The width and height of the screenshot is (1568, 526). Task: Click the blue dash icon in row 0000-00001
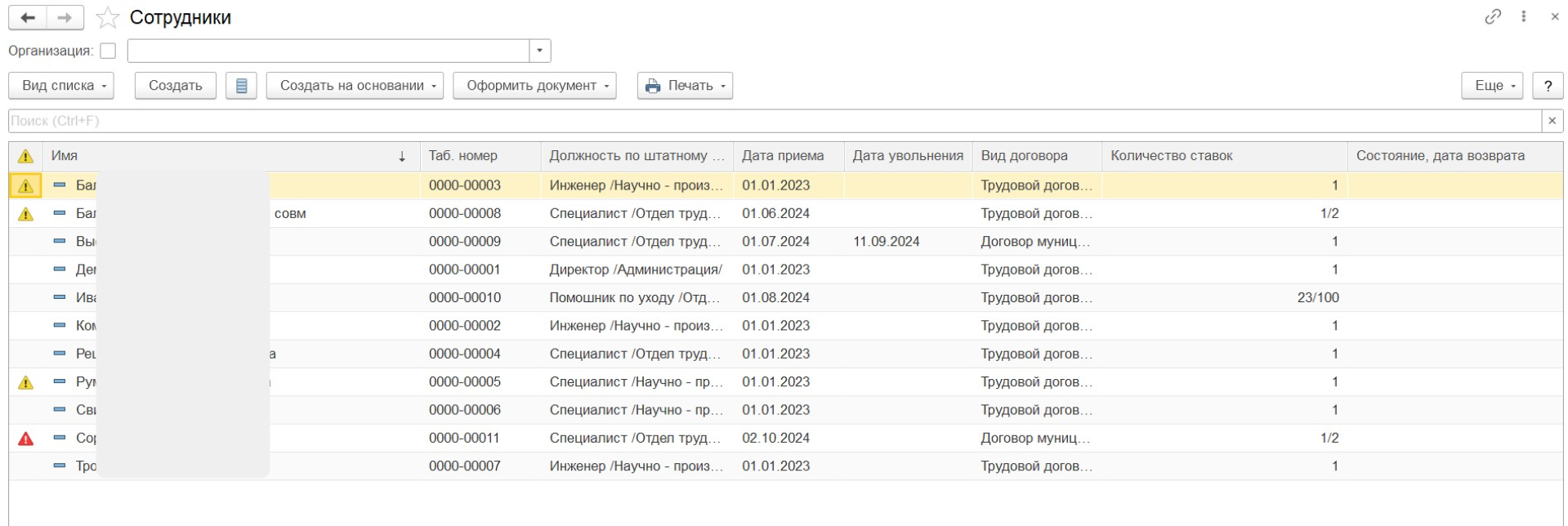click(x=60, y=270)
